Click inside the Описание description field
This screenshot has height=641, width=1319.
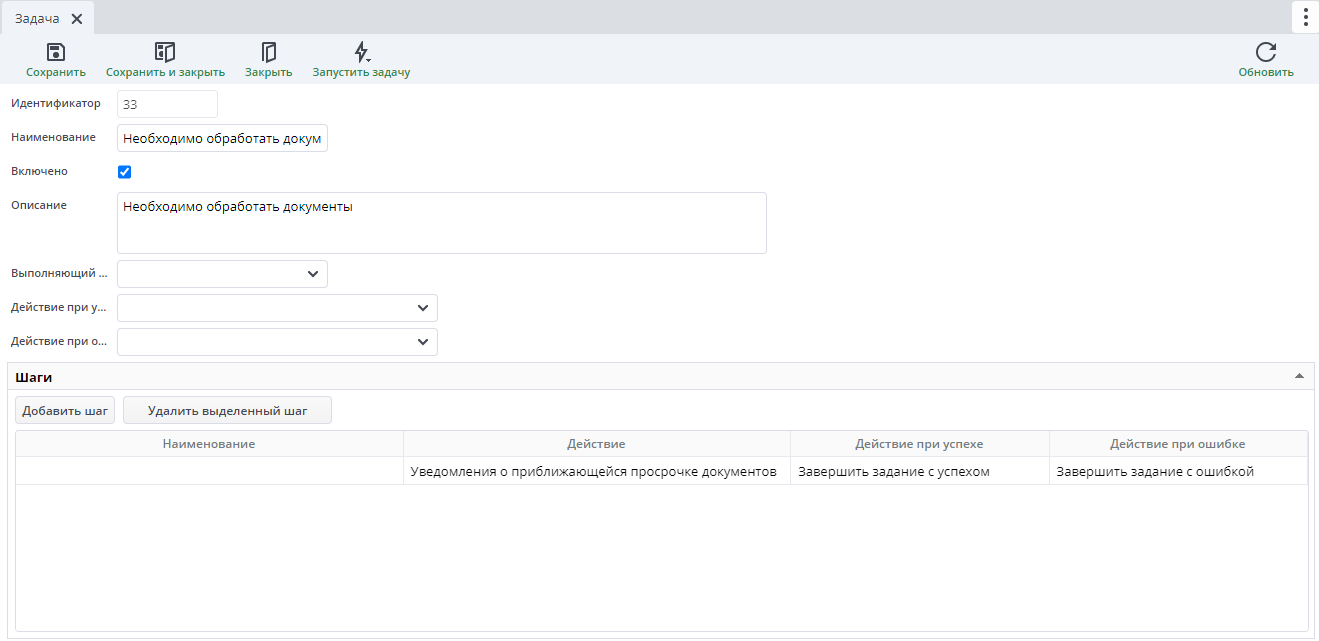(440, 222)
